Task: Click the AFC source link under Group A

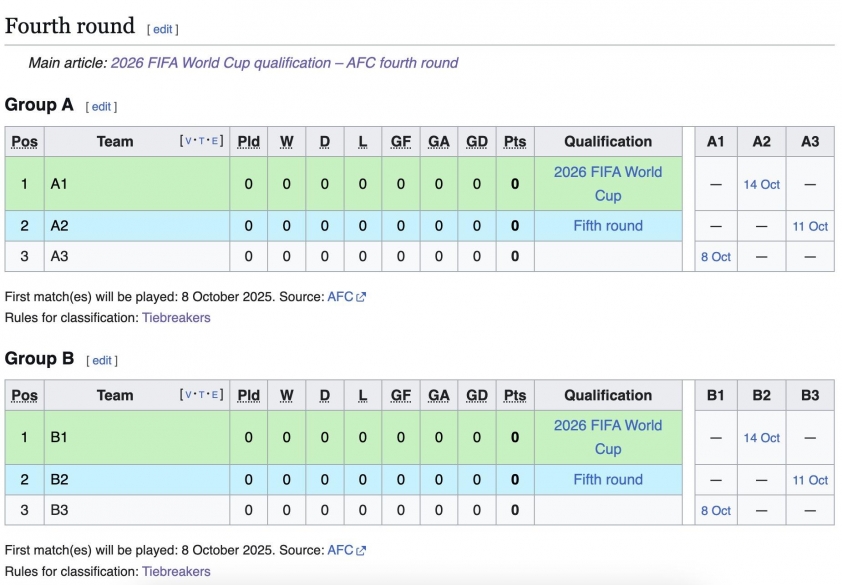Action: click(x=340, y=297)
